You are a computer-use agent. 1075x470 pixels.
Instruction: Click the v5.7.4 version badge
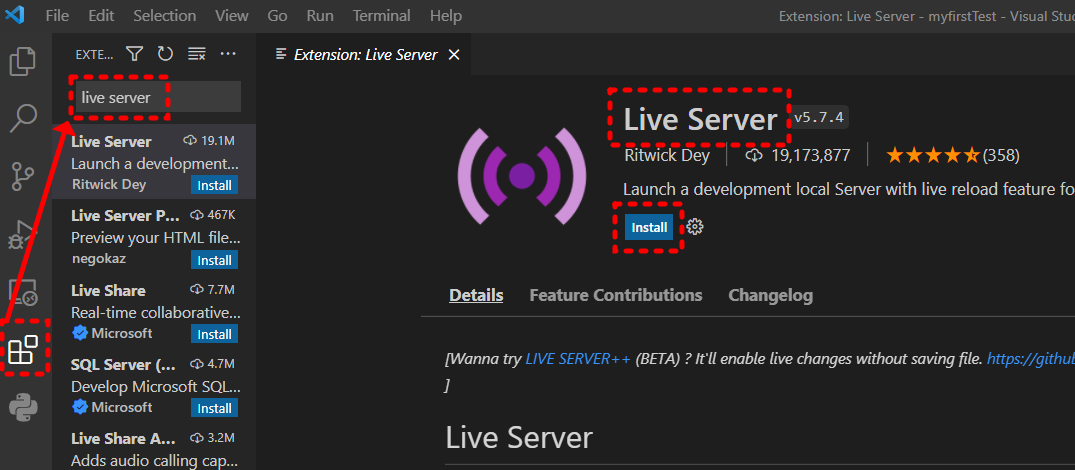click(x=820, y=118)
